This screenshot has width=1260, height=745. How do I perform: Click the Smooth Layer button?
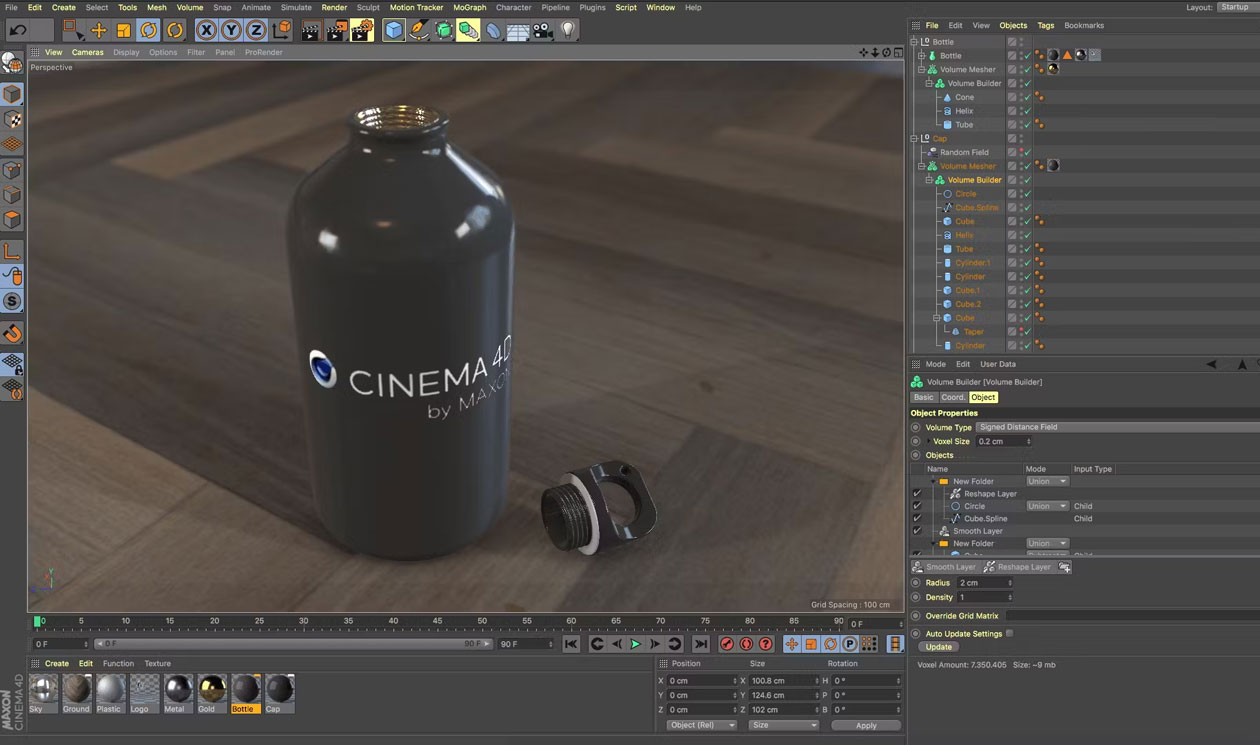click(943, 567)
